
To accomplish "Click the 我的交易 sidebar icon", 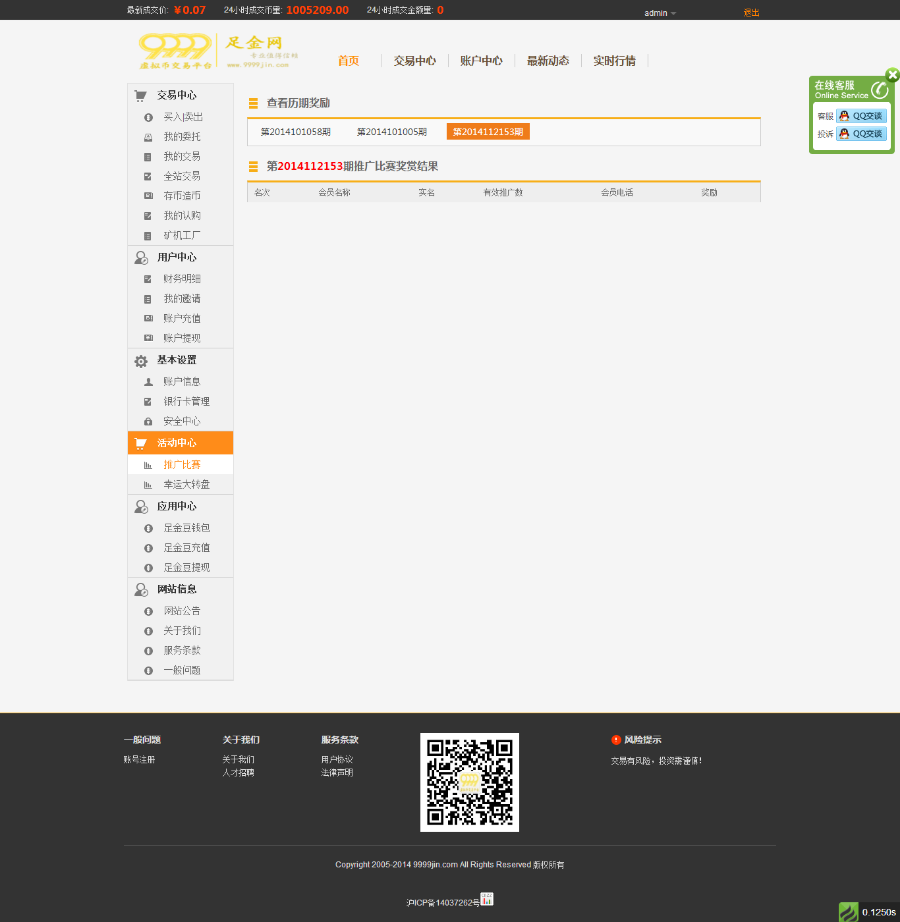I will point(148,157).
